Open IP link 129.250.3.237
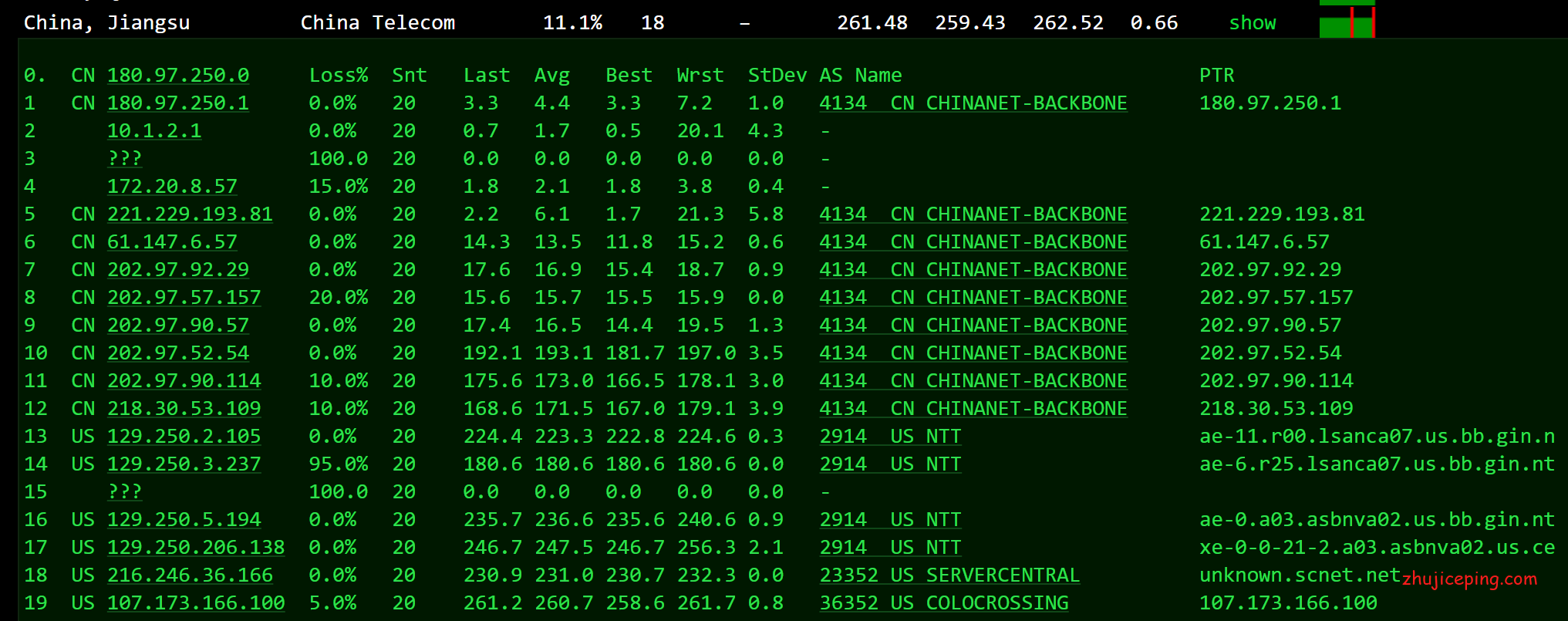The image size is (1568, 621). click(184, 464)
